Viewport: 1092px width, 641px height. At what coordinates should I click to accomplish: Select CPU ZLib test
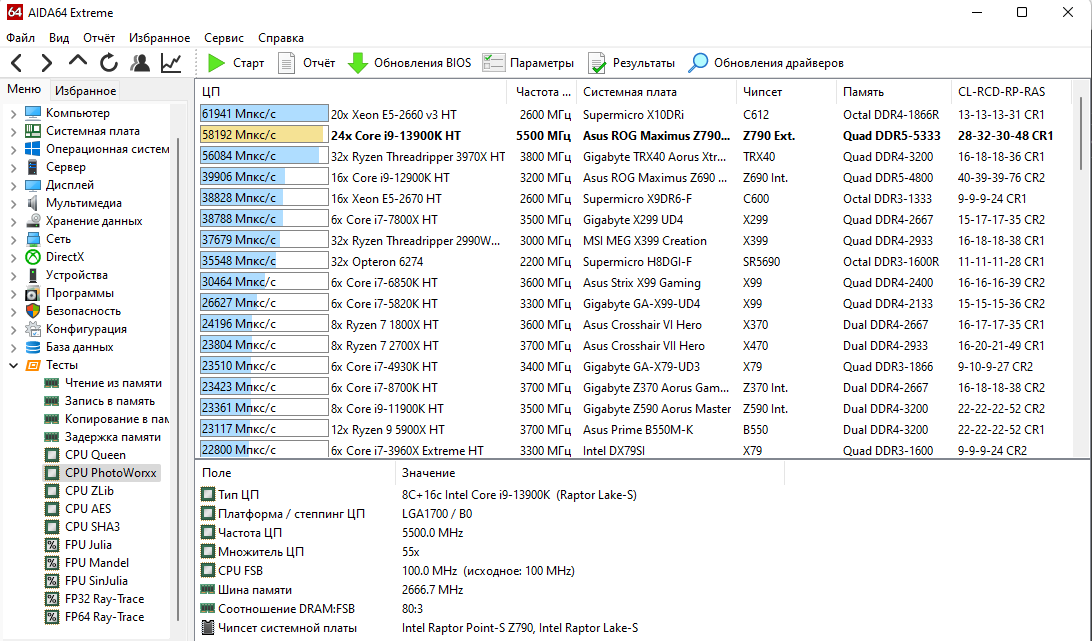click(x=89, y=491)
